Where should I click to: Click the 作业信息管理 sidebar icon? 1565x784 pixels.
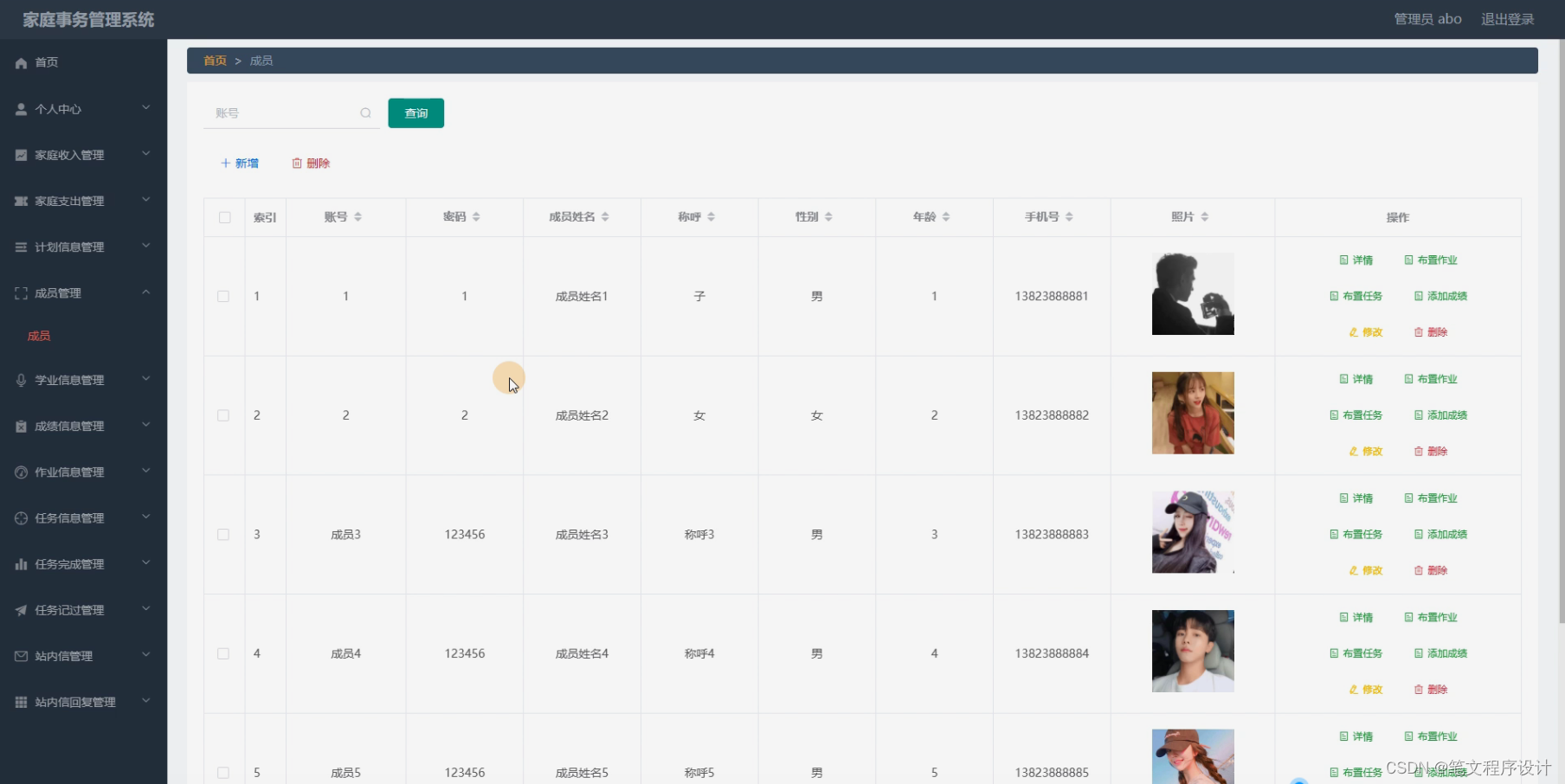coord(22,472)
